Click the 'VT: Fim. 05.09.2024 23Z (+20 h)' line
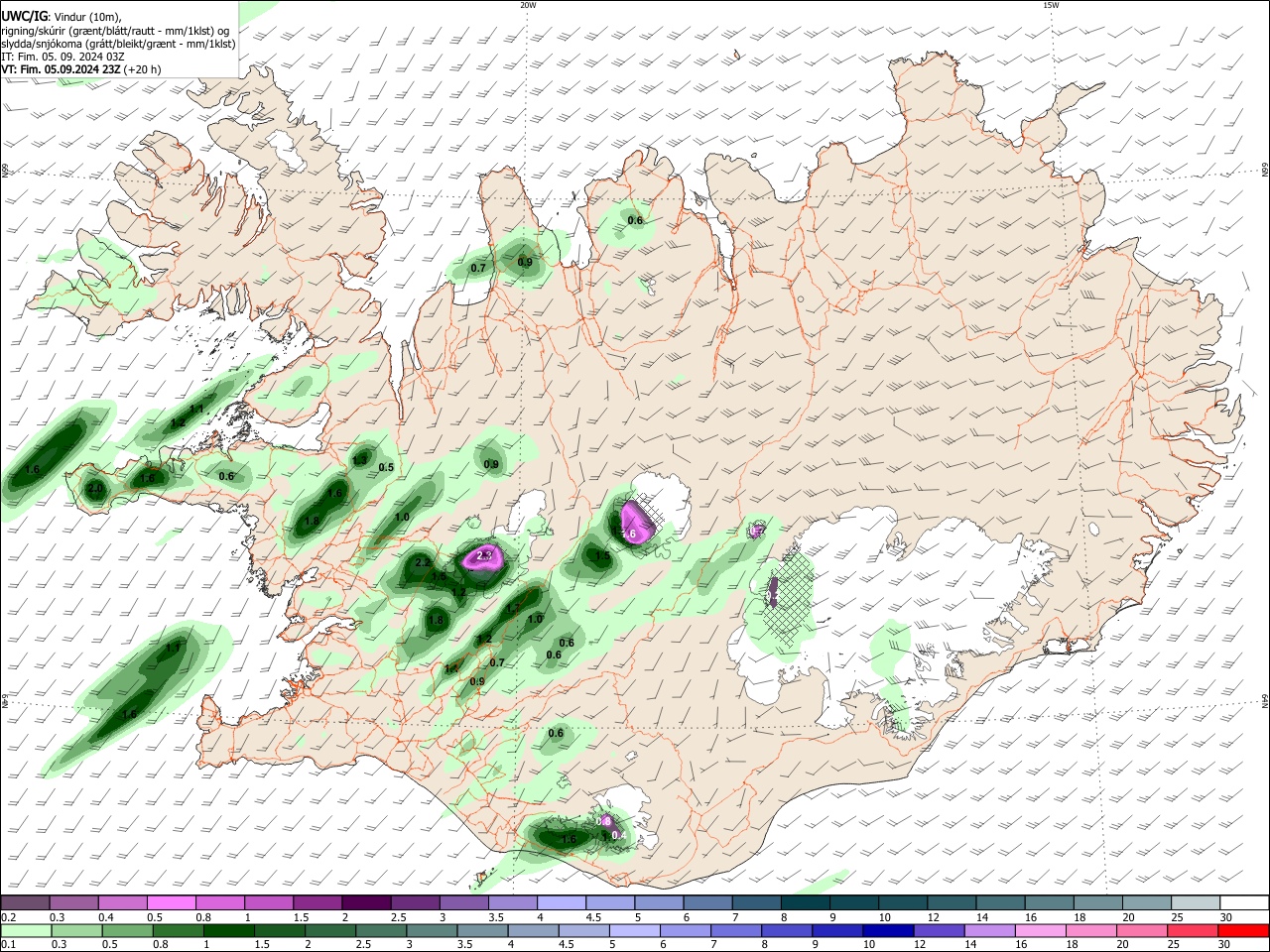Screen dimensions: 1270x952 click(81, 69)
